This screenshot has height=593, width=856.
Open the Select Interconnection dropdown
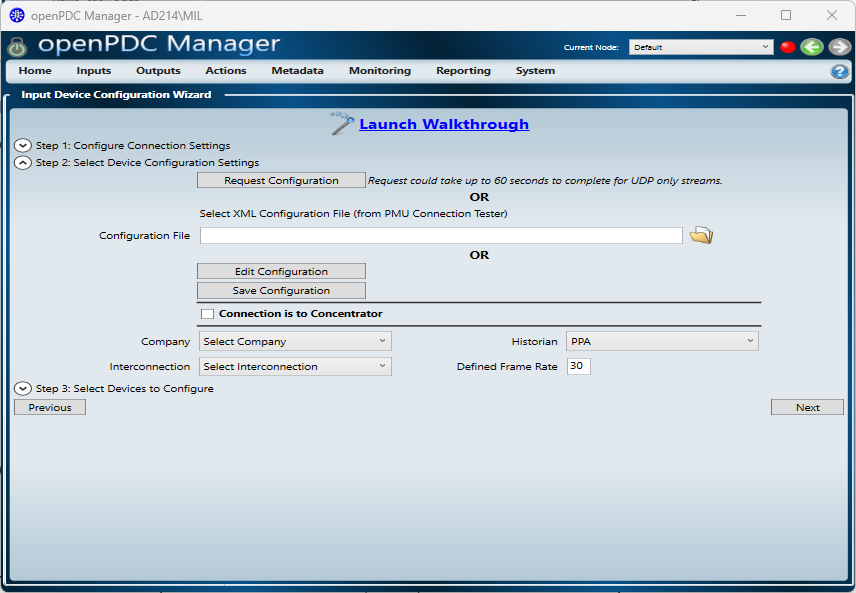[x=295, y=367]
